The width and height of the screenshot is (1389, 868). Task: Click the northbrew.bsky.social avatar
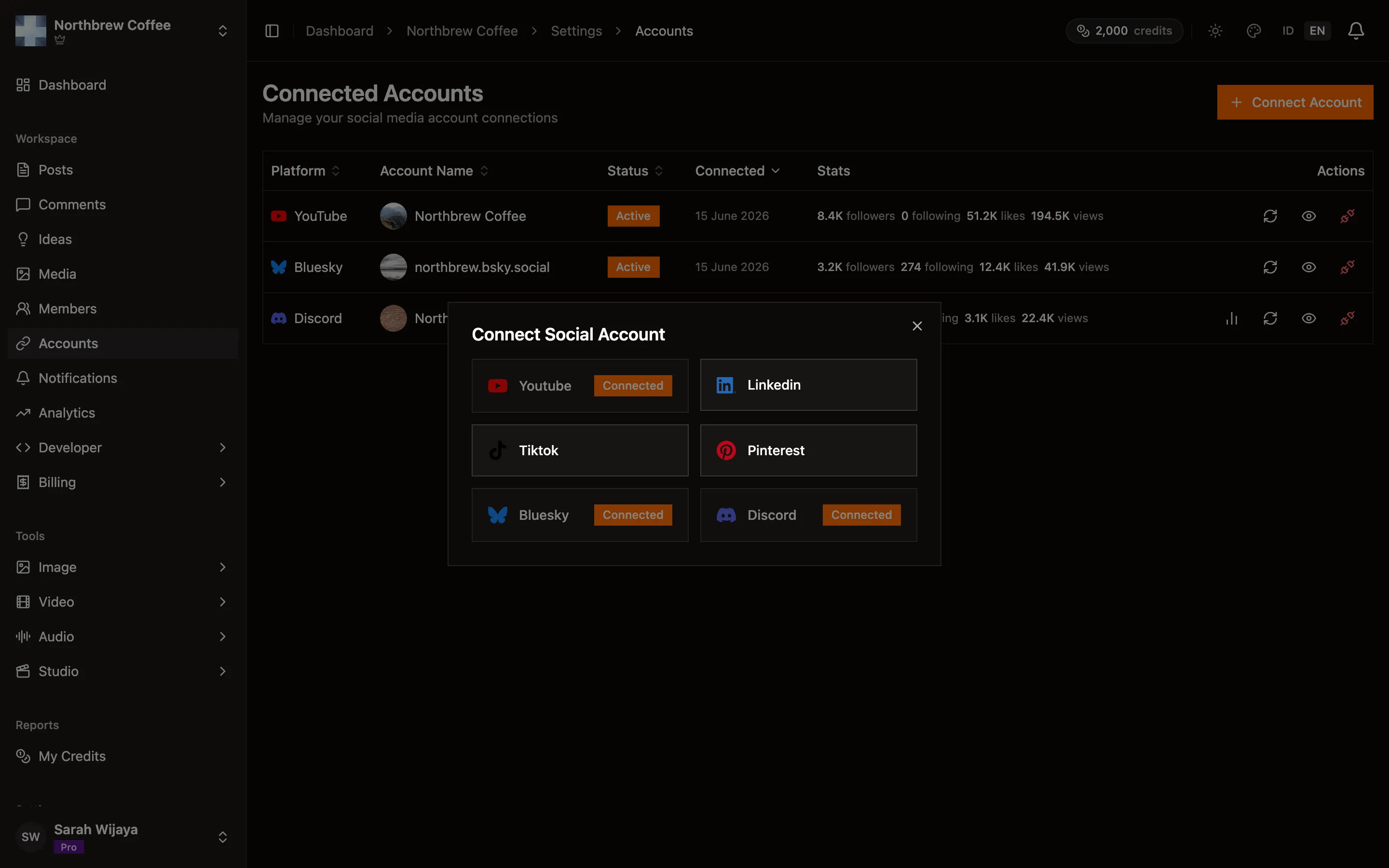(393, 267)
